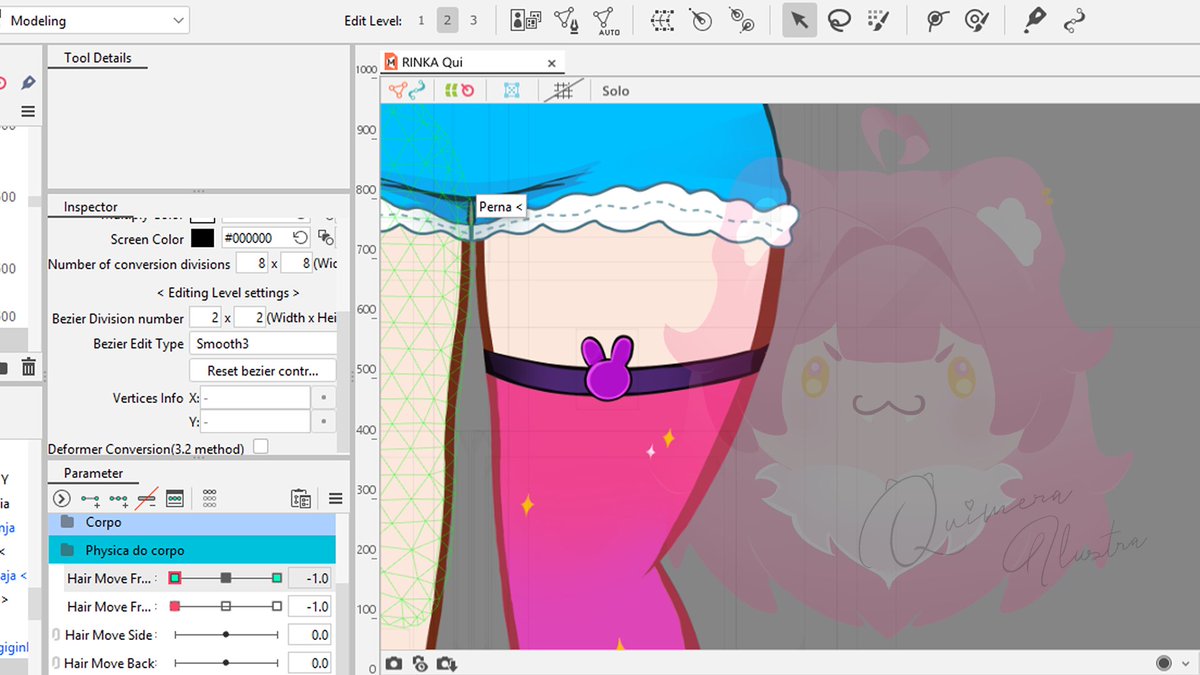Click the Hair Move Back slider

pos(226,662)
